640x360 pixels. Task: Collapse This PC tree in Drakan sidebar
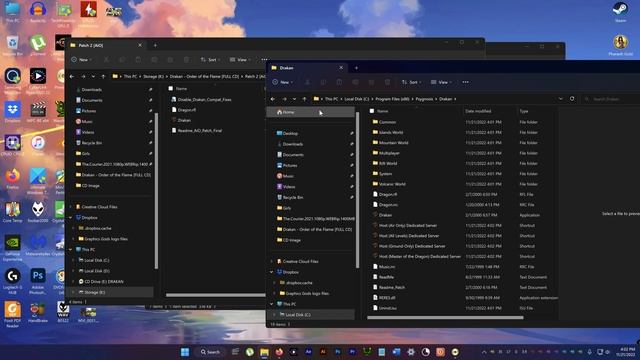[271, 304]
